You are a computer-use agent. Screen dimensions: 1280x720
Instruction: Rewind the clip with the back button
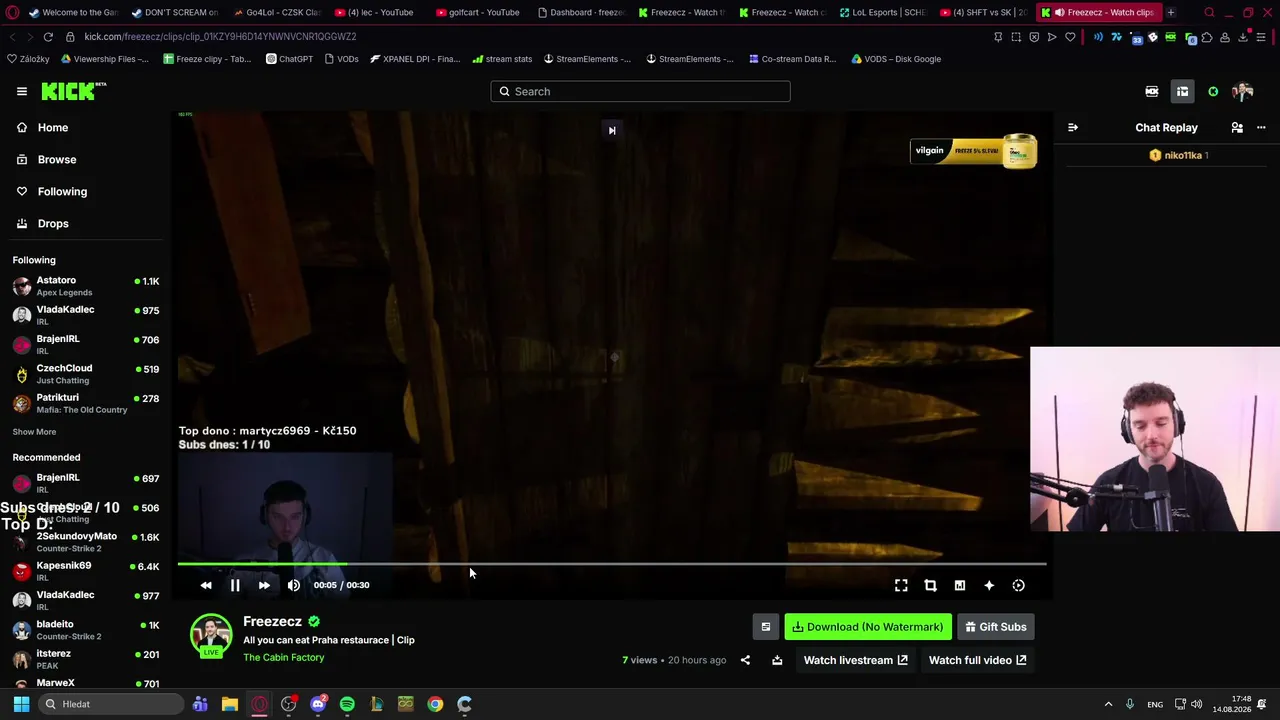pos(206,585)
